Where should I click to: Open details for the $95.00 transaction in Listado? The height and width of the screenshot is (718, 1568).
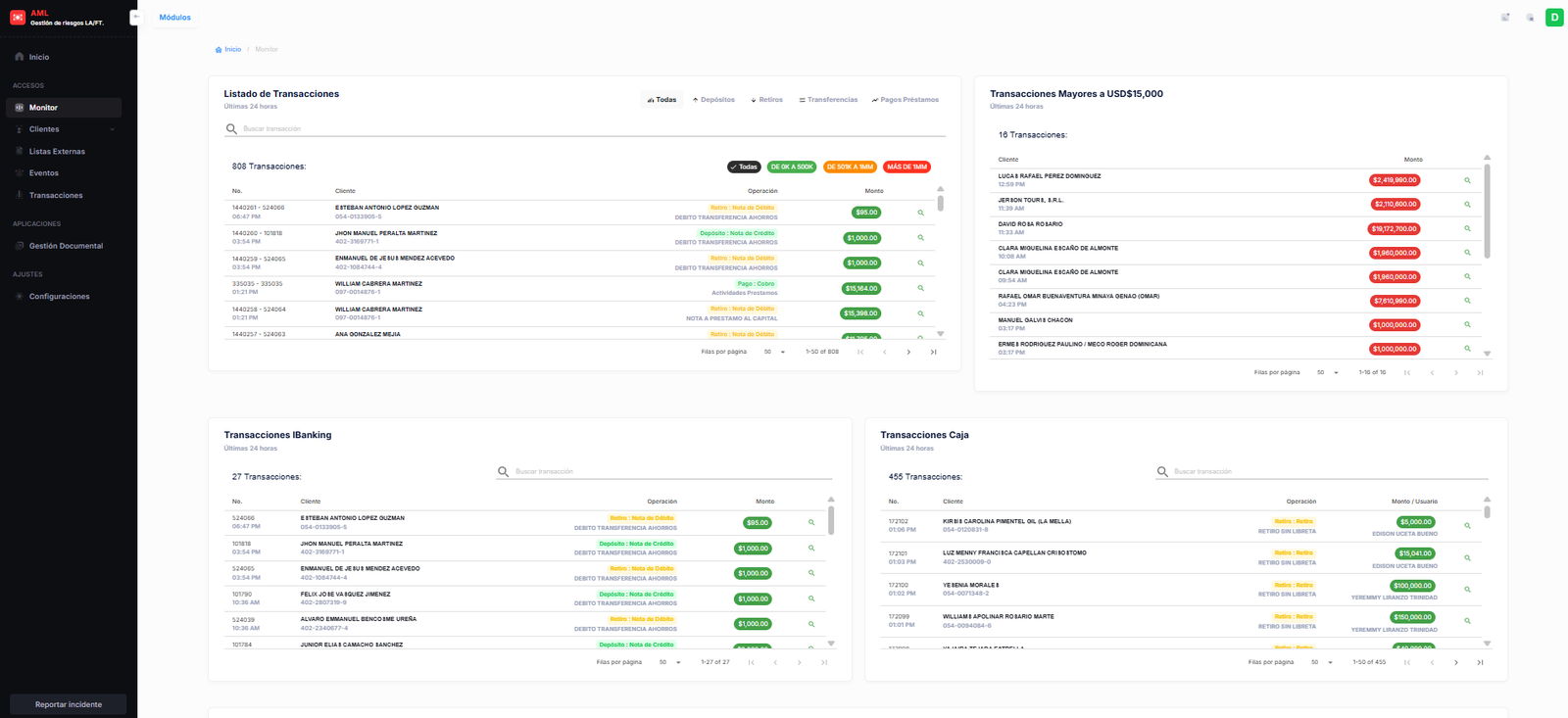point(920,213)
